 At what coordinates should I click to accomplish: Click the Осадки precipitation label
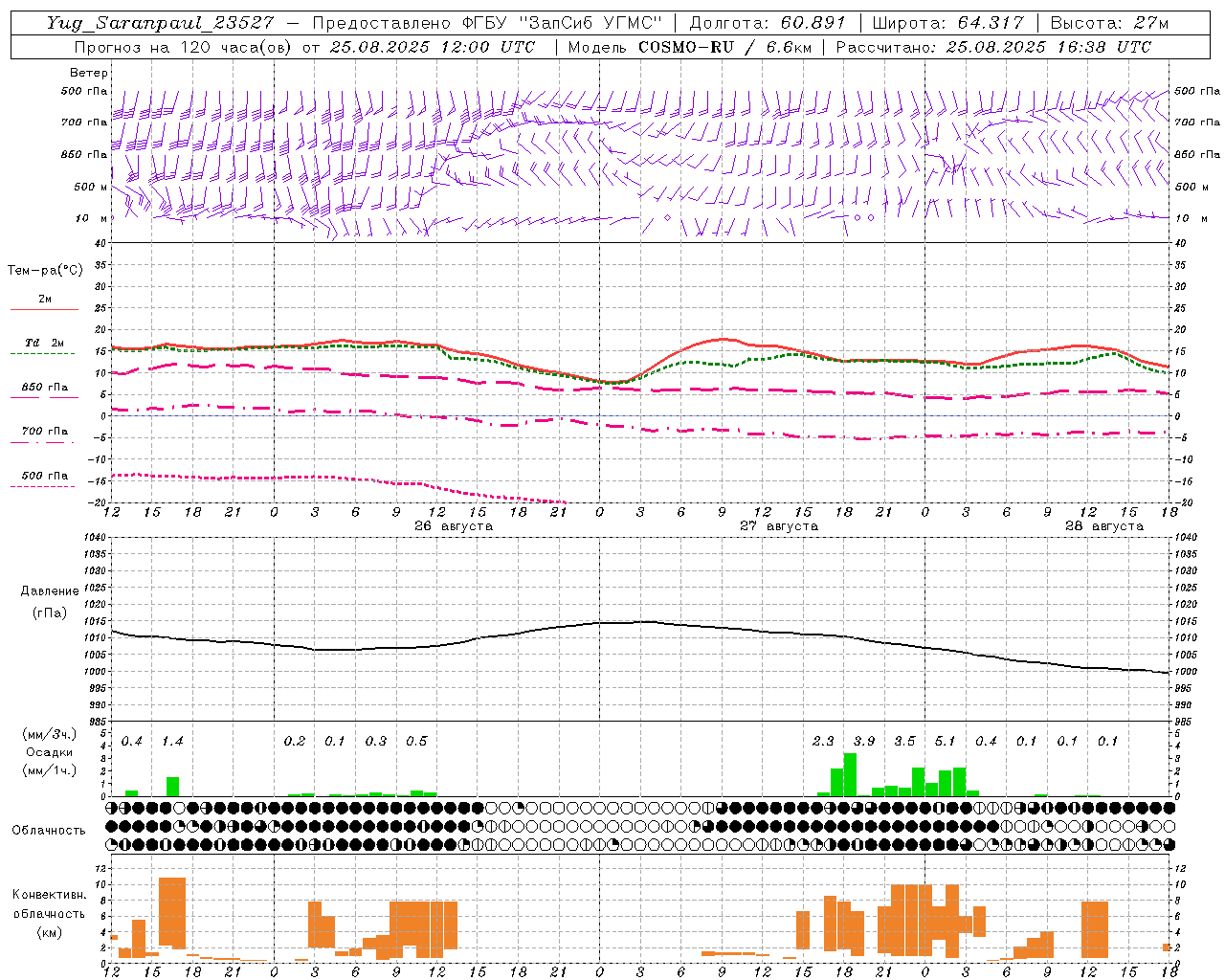coord(50,752)
